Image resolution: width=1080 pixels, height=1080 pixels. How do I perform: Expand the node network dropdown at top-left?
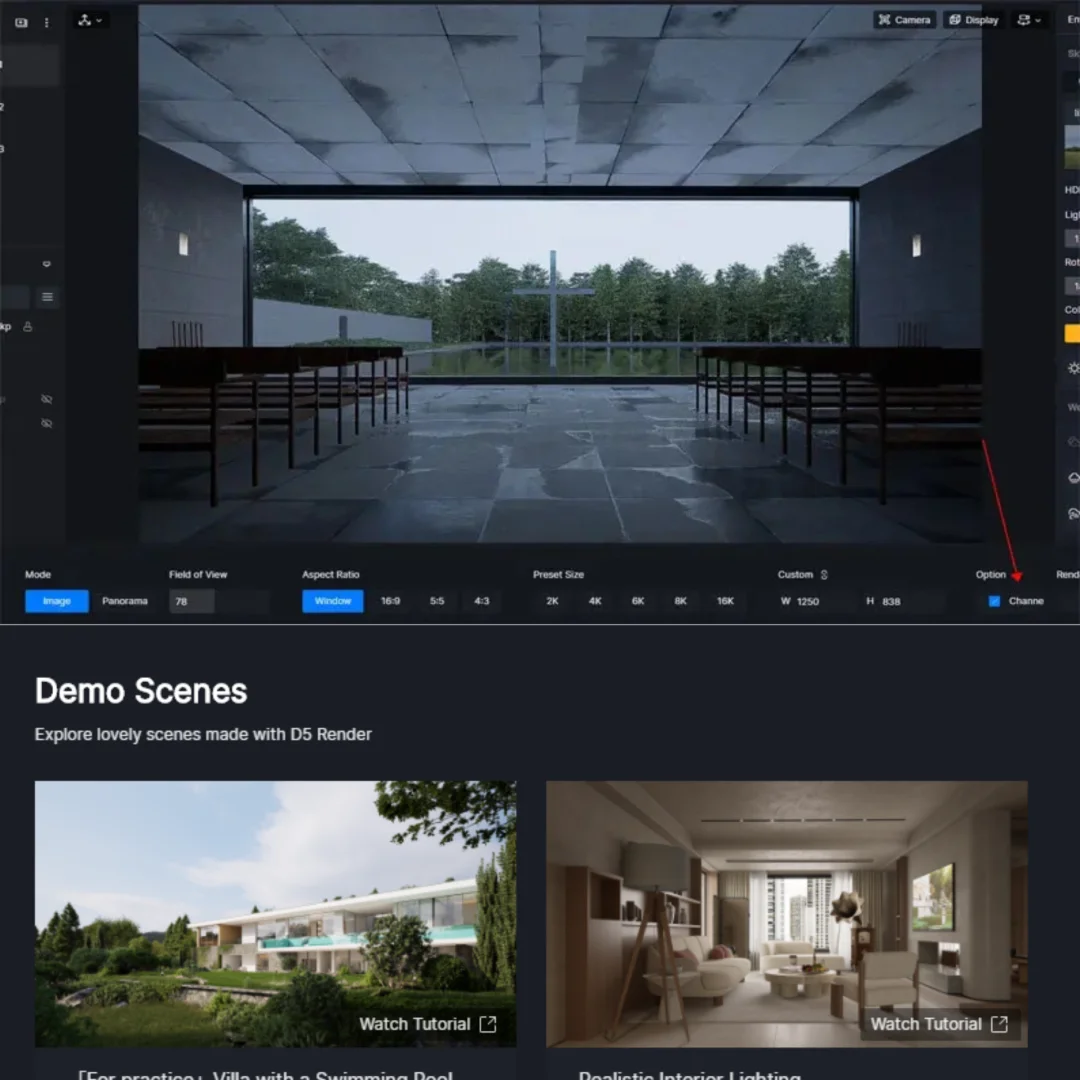pos(90,20)
